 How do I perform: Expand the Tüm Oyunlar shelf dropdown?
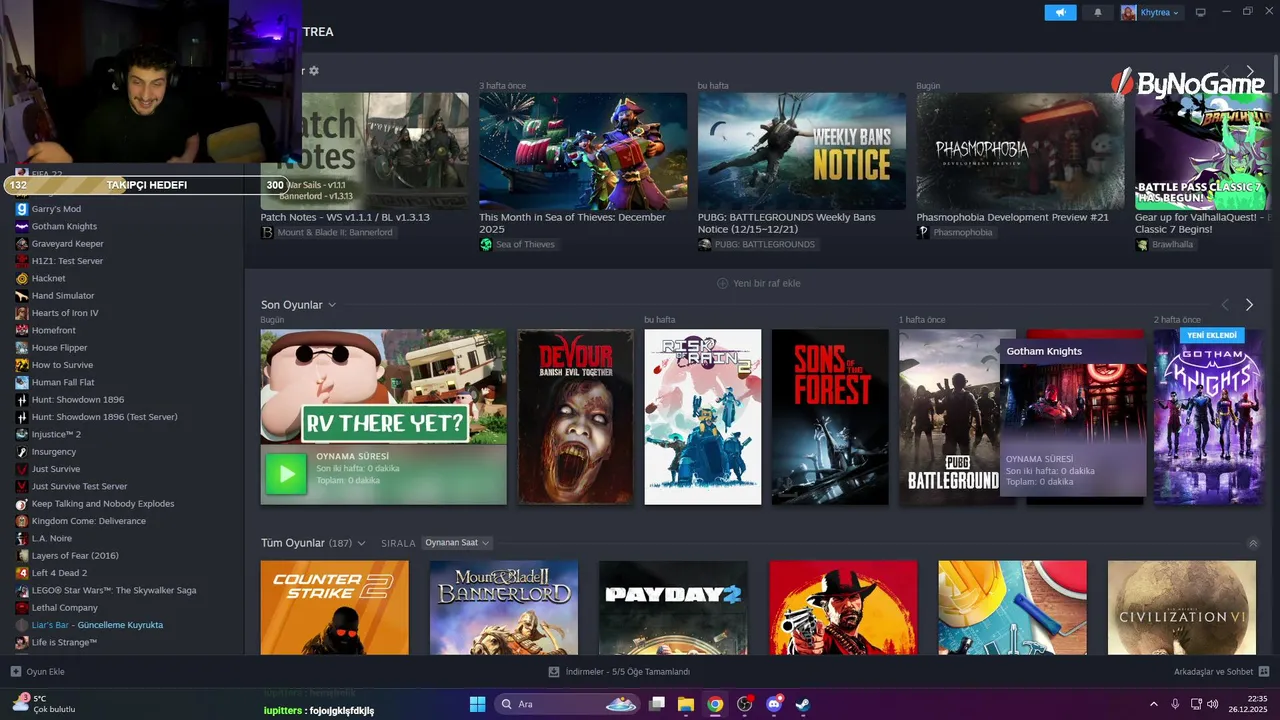coord(361,543)
